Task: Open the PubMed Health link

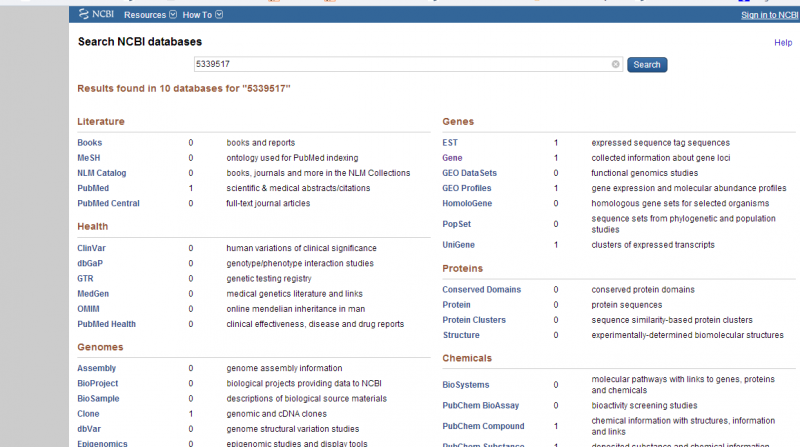Action: click(x=107, y=324)
